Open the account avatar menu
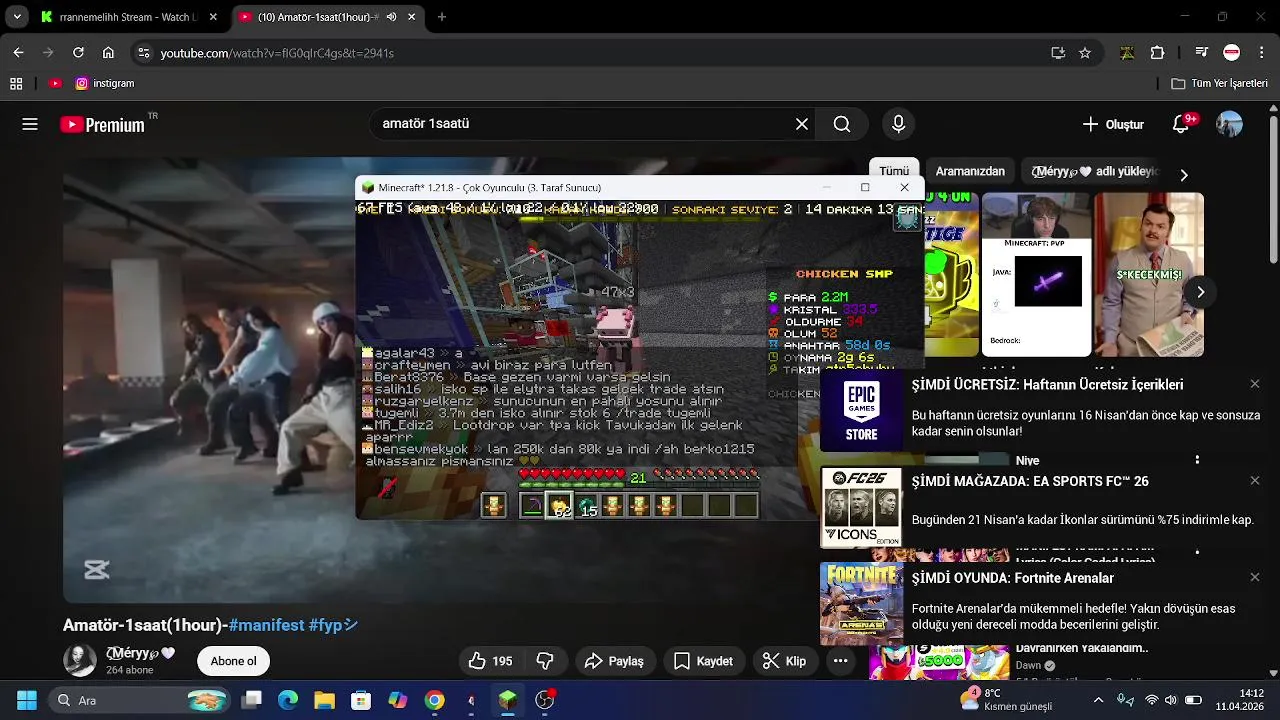 coord(1229,124)
